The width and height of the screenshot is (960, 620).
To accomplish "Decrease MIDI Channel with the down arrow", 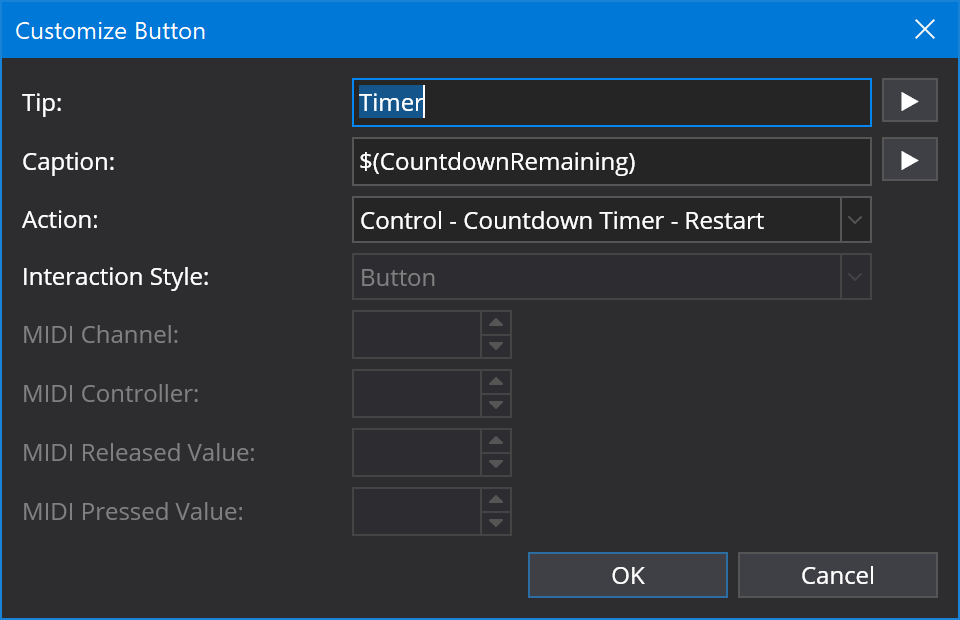I will tap(497, 344).
